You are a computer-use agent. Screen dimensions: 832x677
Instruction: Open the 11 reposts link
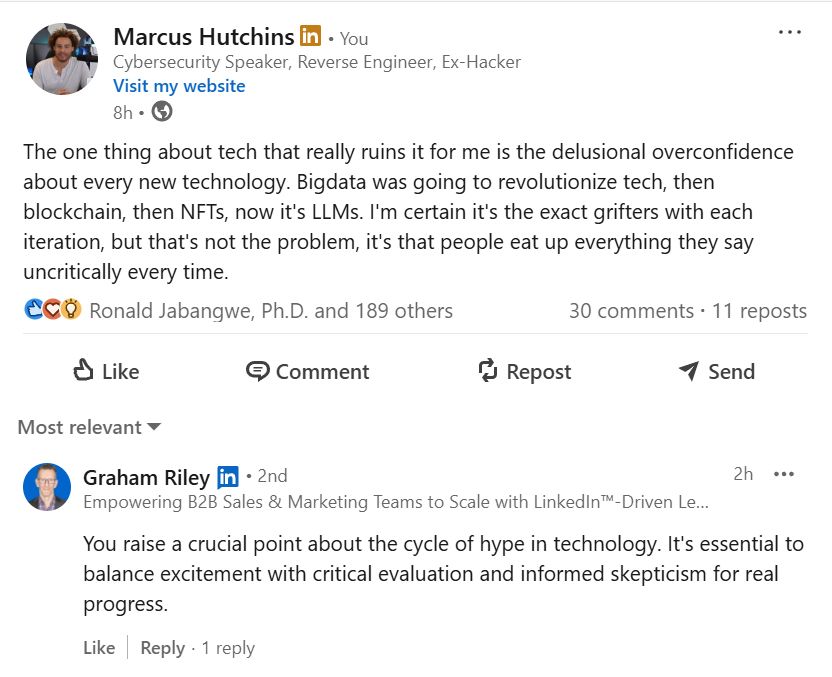point(759,311)
